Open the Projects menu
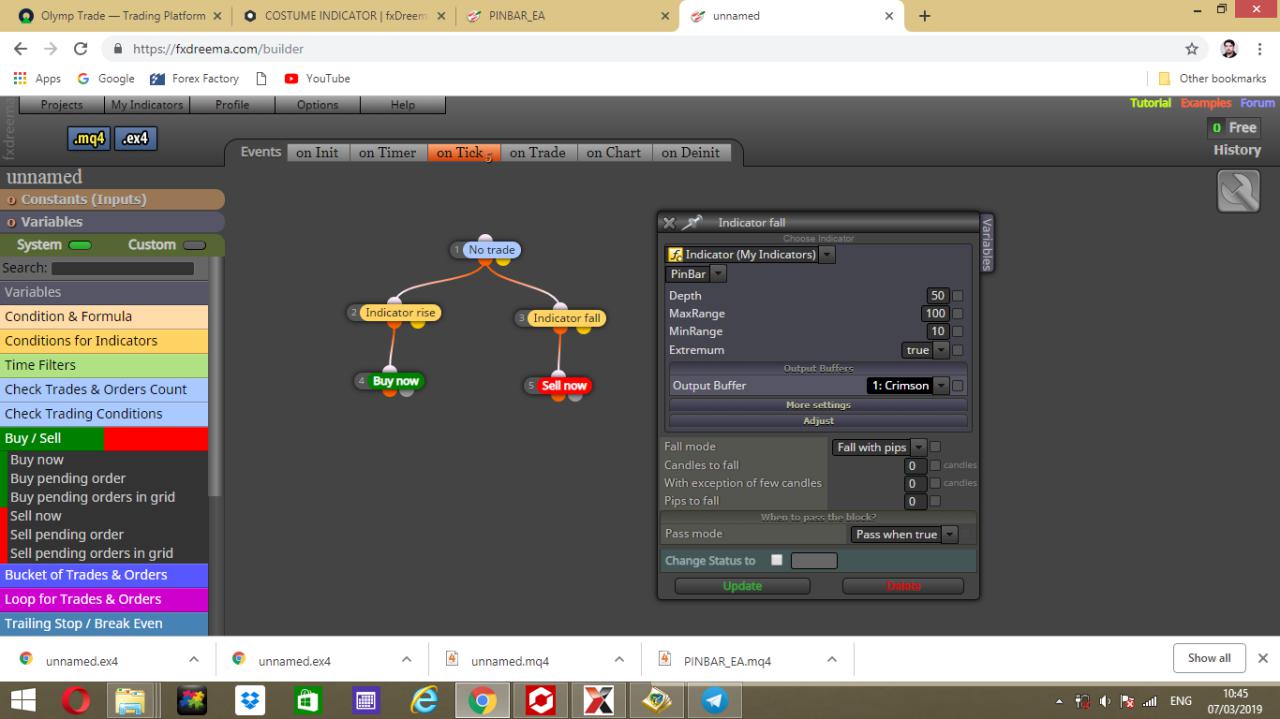The image size is (1280, 719). (x=62, y=105)
